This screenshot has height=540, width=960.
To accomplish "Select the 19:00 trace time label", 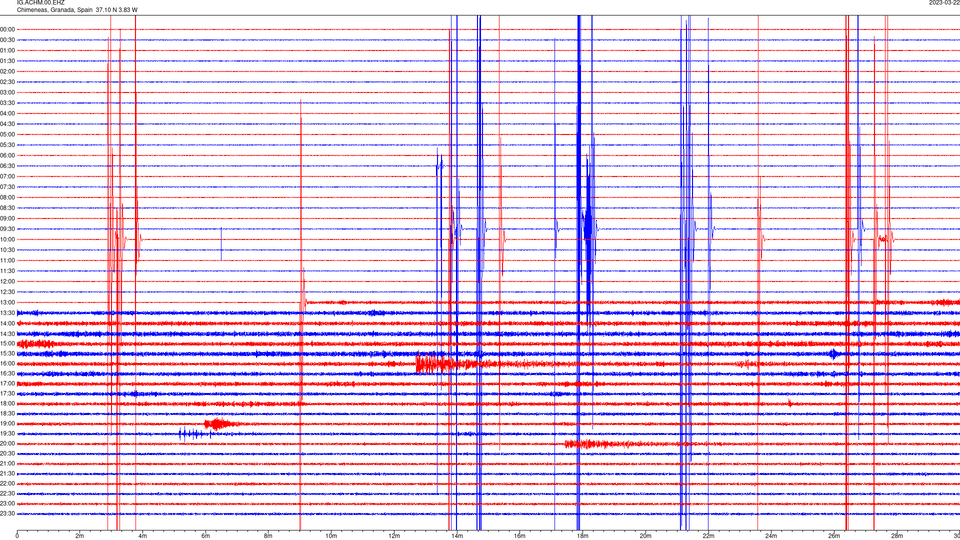I will [7, 424].
